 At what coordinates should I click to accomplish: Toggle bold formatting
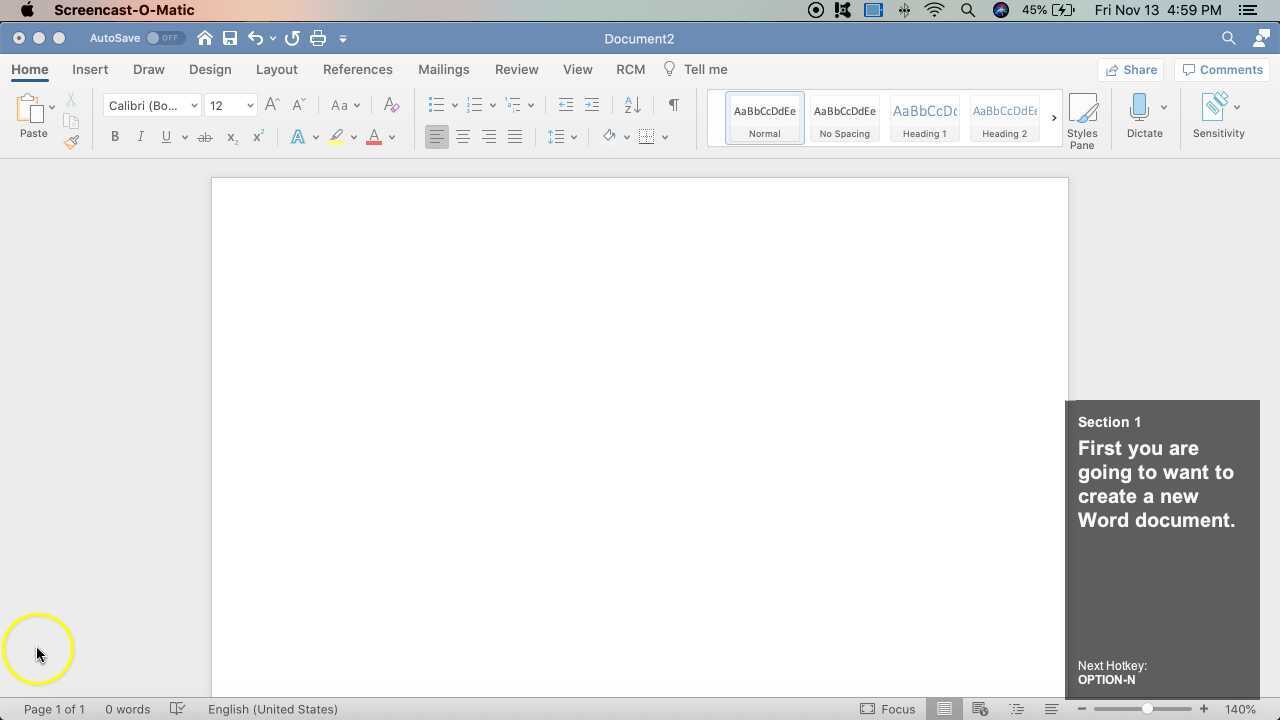[114, 136]
